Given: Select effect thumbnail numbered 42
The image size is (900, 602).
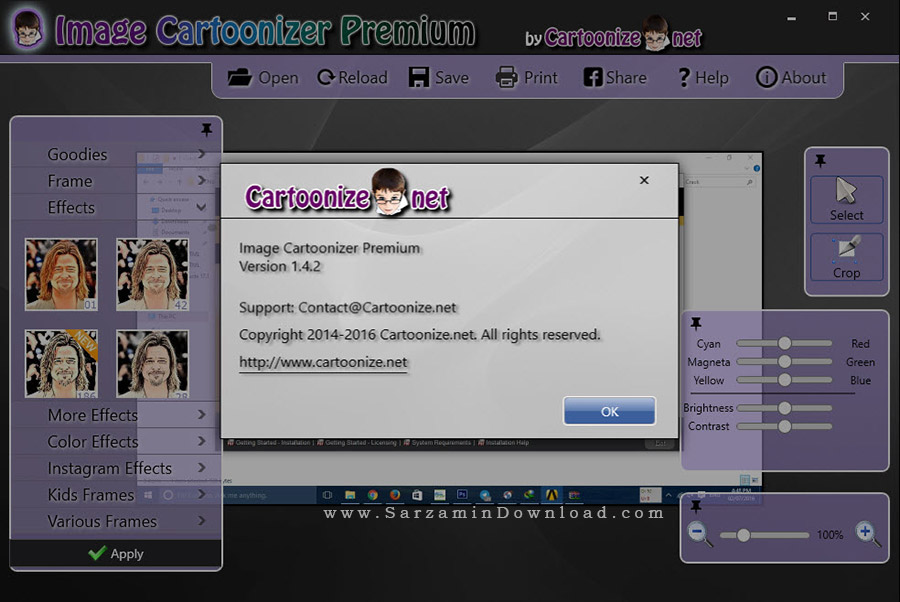Looking at the screenshot, I should pos(153,274).
